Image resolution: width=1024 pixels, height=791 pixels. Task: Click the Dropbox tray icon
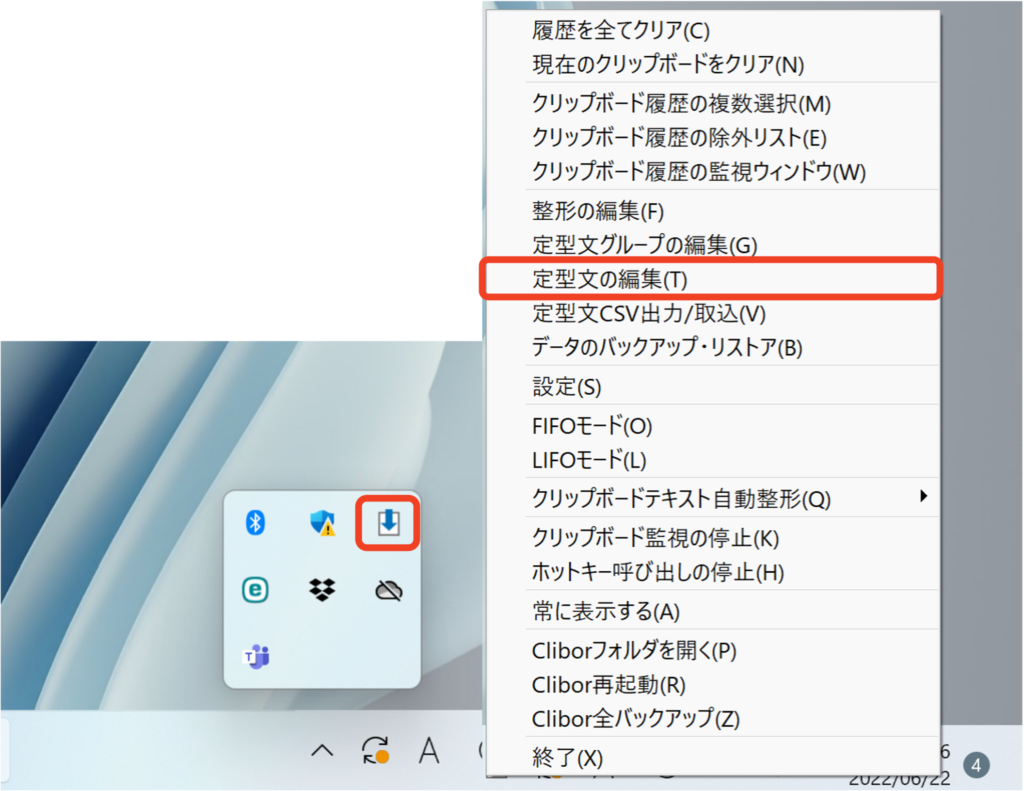tap(322, 590)
